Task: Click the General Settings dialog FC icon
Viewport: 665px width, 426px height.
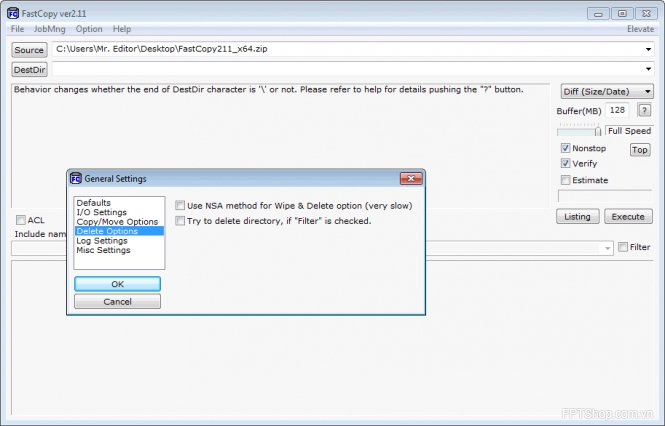Action: (75, 179)
